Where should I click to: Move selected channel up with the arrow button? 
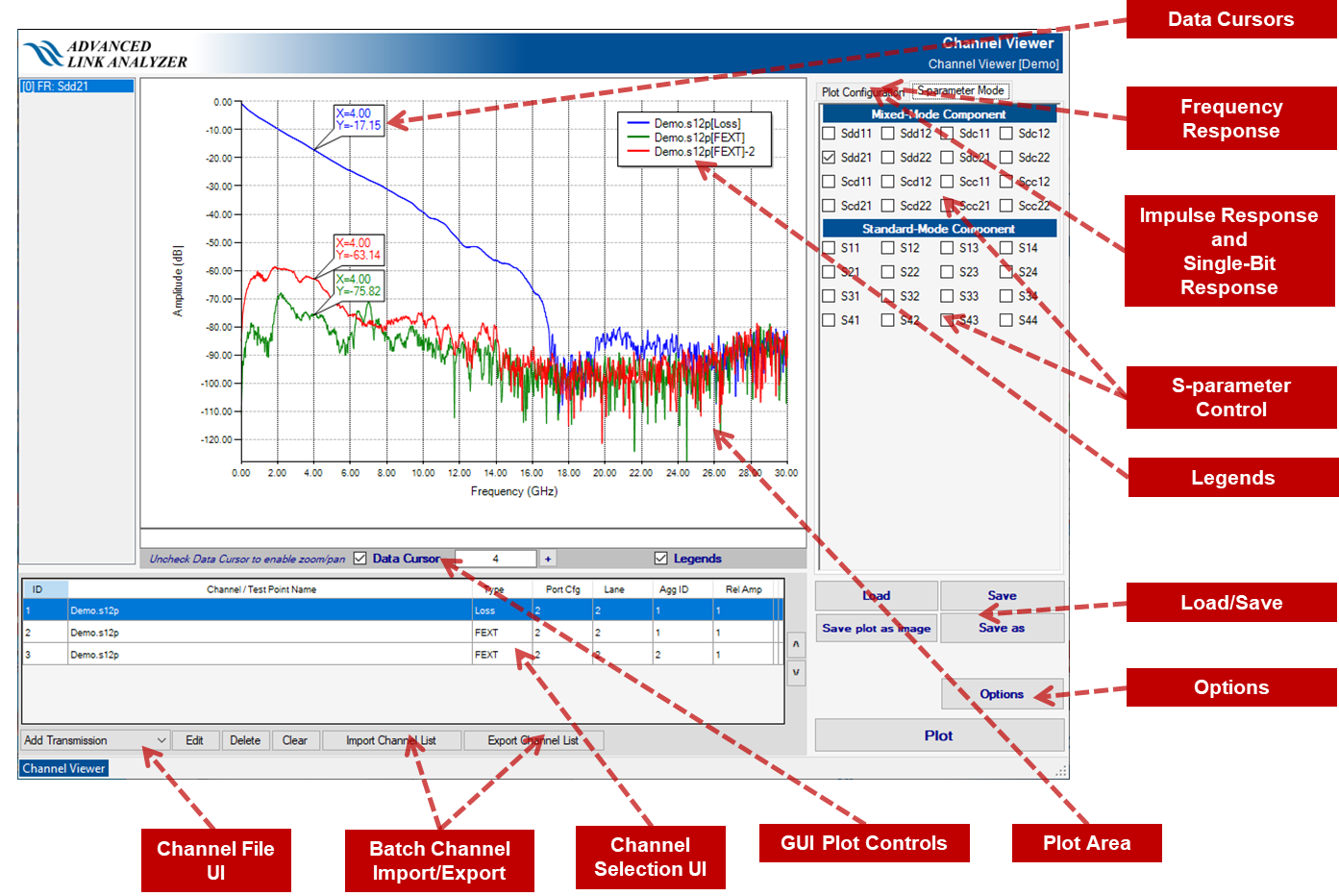(796, 644)
